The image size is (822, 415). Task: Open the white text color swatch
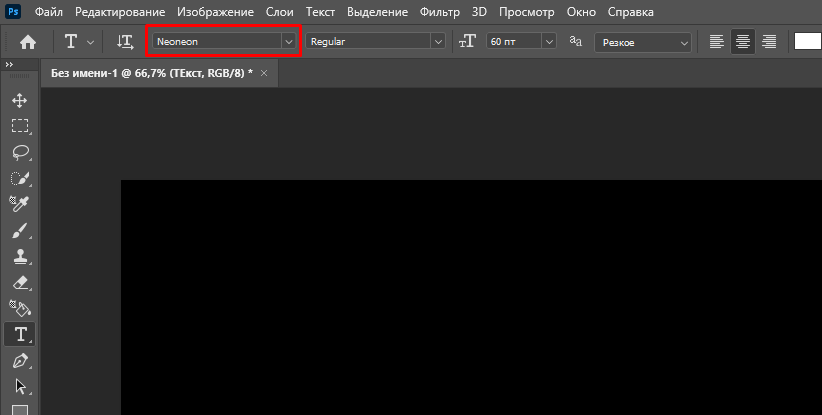808,41
